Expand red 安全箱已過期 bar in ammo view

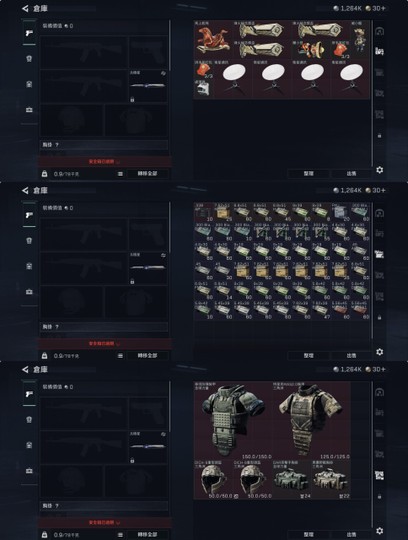click(105, 343)
